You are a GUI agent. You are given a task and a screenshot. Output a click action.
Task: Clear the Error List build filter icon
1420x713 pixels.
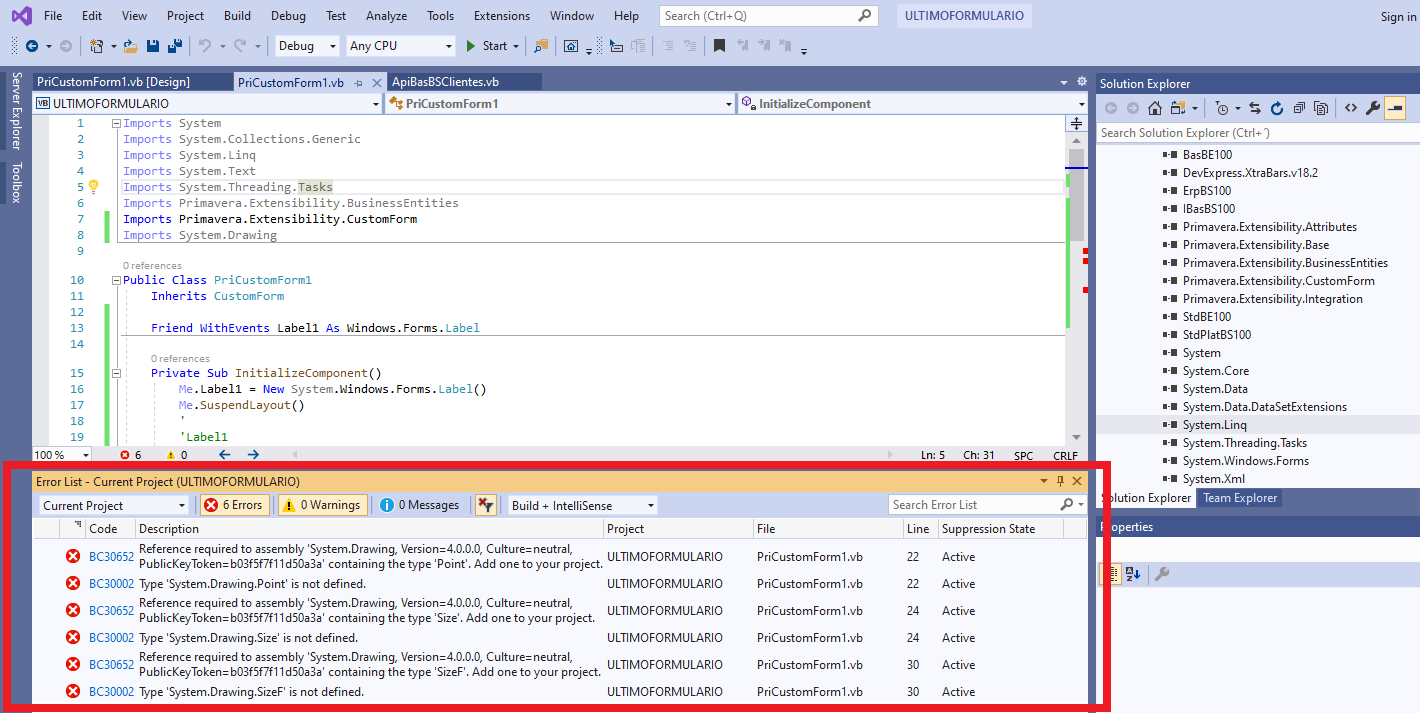[485, 505]
